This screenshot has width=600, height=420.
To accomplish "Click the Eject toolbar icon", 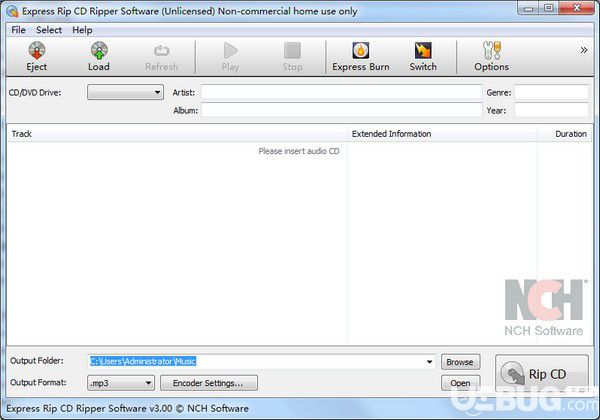I will pos(37,56).
